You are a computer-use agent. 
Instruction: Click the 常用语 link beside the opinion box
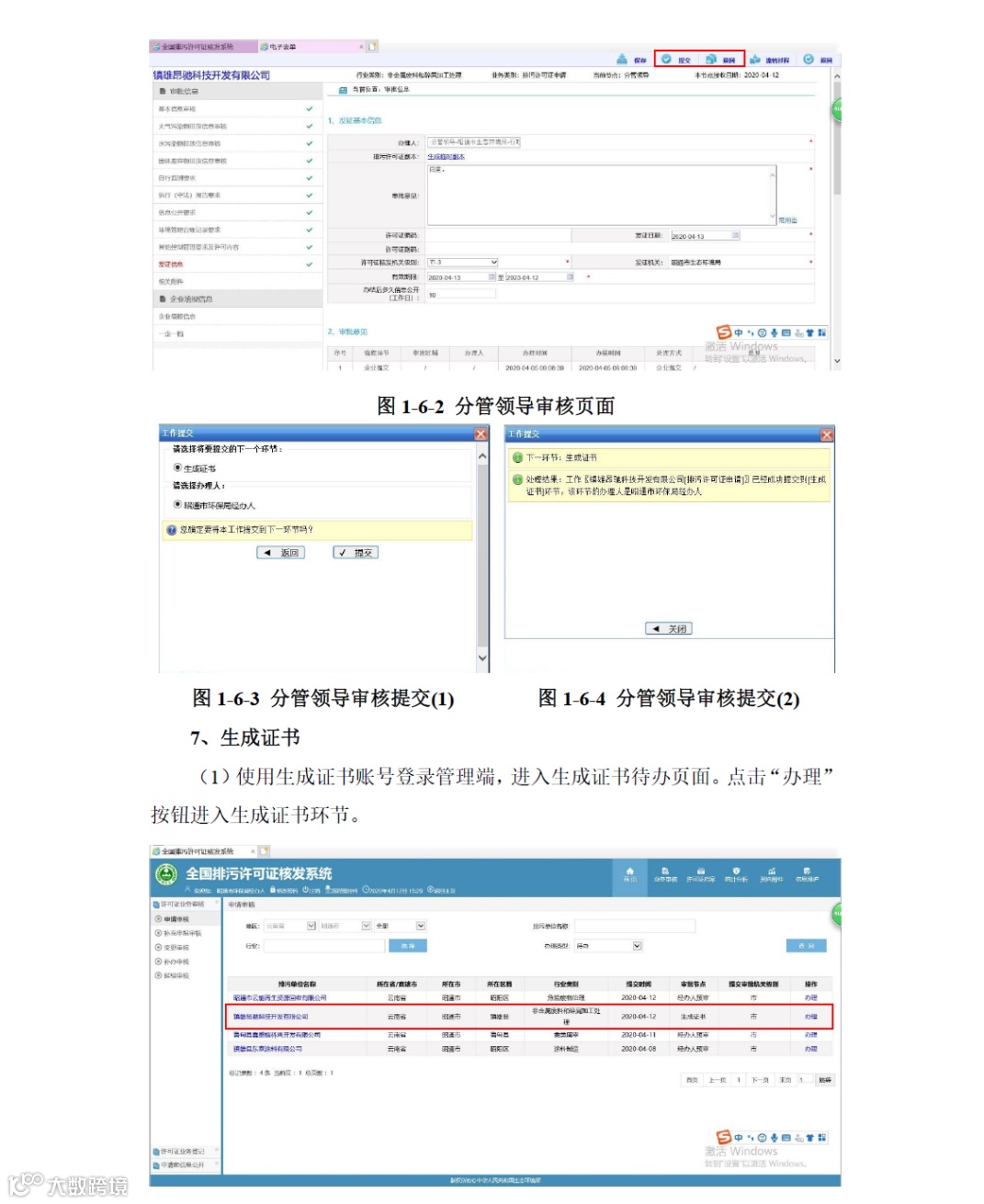point(788,220)
